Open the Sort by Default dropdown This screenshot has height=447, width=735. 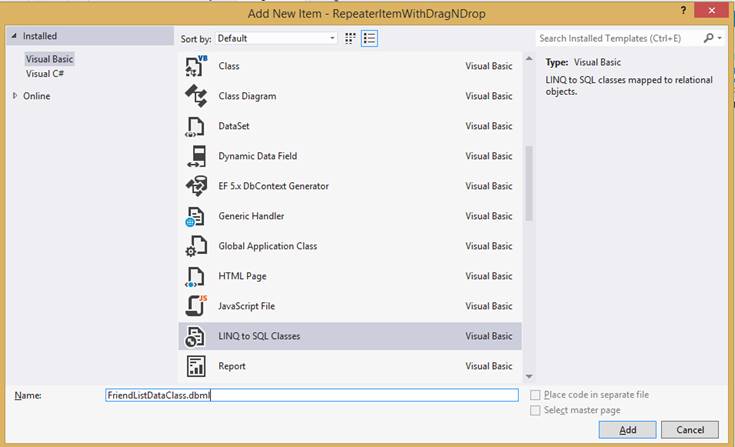click(277, 38)
